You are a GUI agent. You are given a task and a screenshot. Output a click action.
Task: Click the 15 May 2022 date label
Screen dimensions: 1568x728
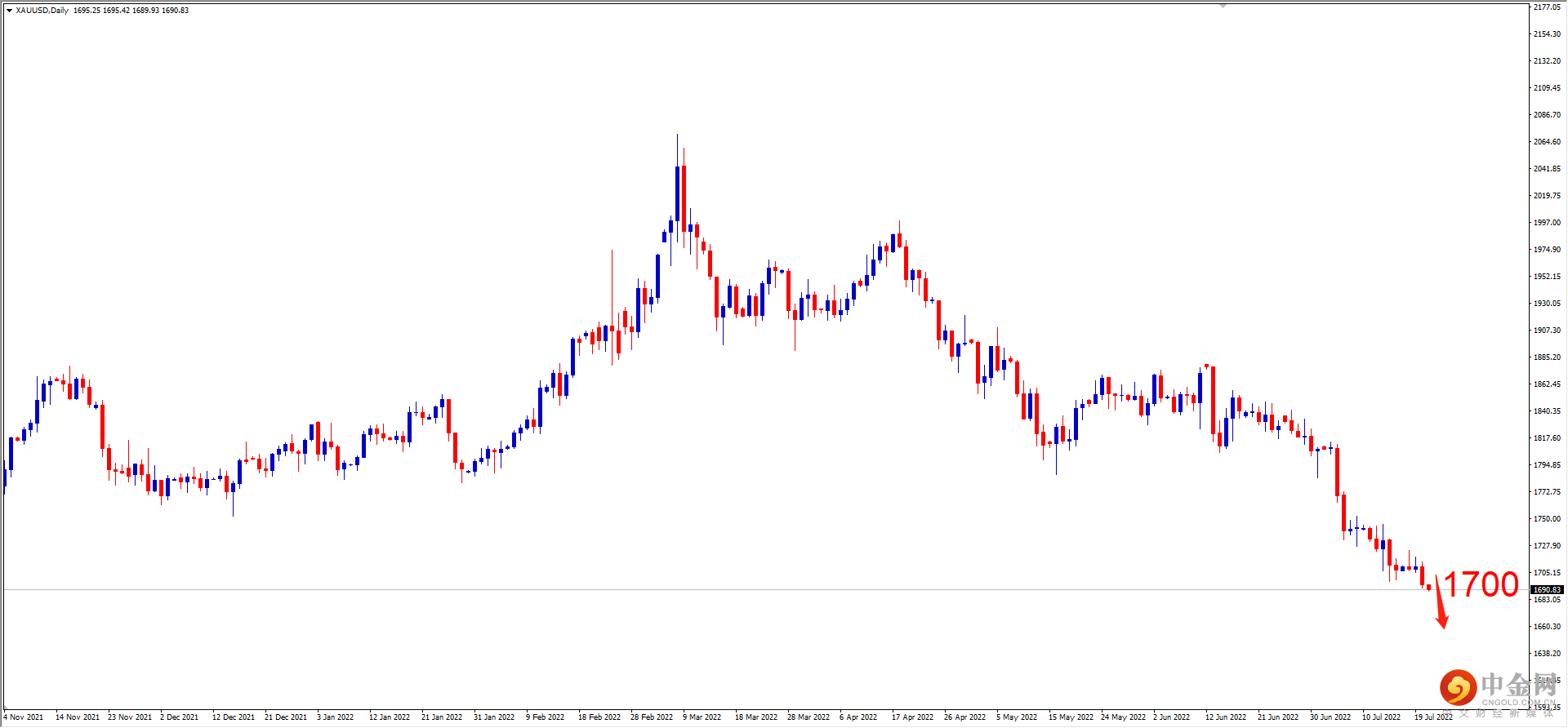(1071, 717)
